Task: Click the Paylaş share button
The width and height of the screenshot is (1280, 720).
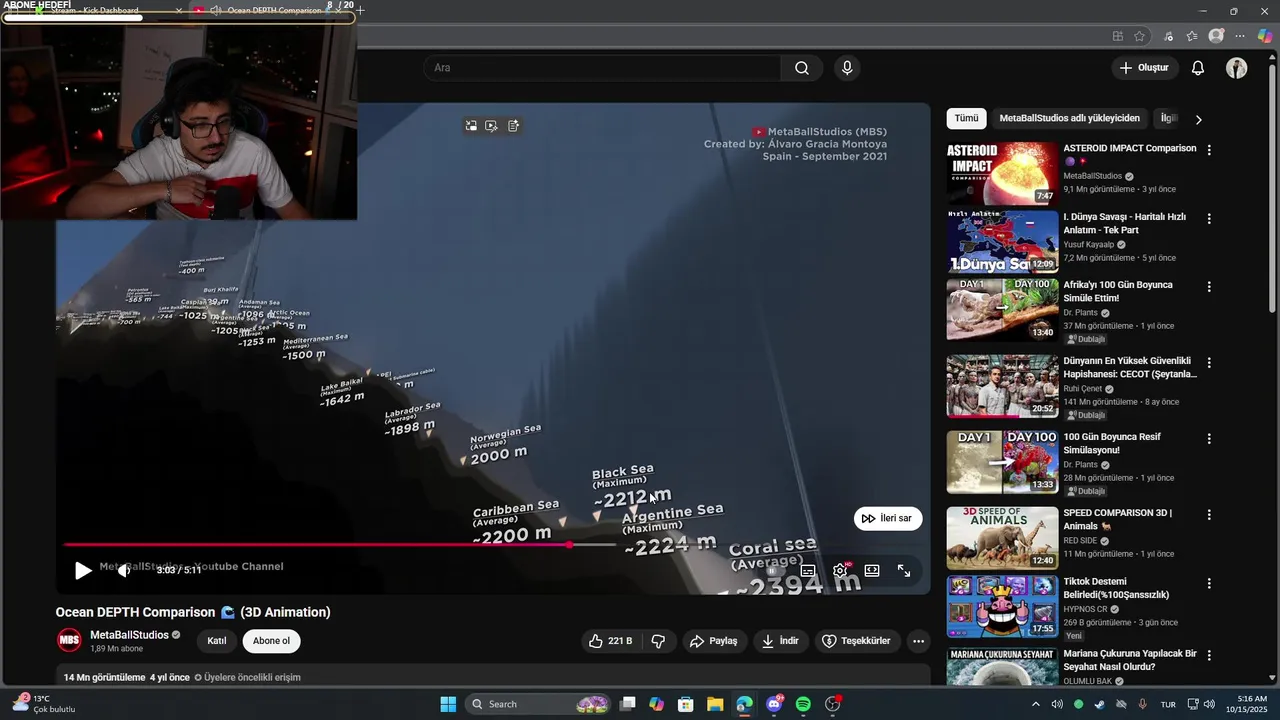Action: pos(714,641)
